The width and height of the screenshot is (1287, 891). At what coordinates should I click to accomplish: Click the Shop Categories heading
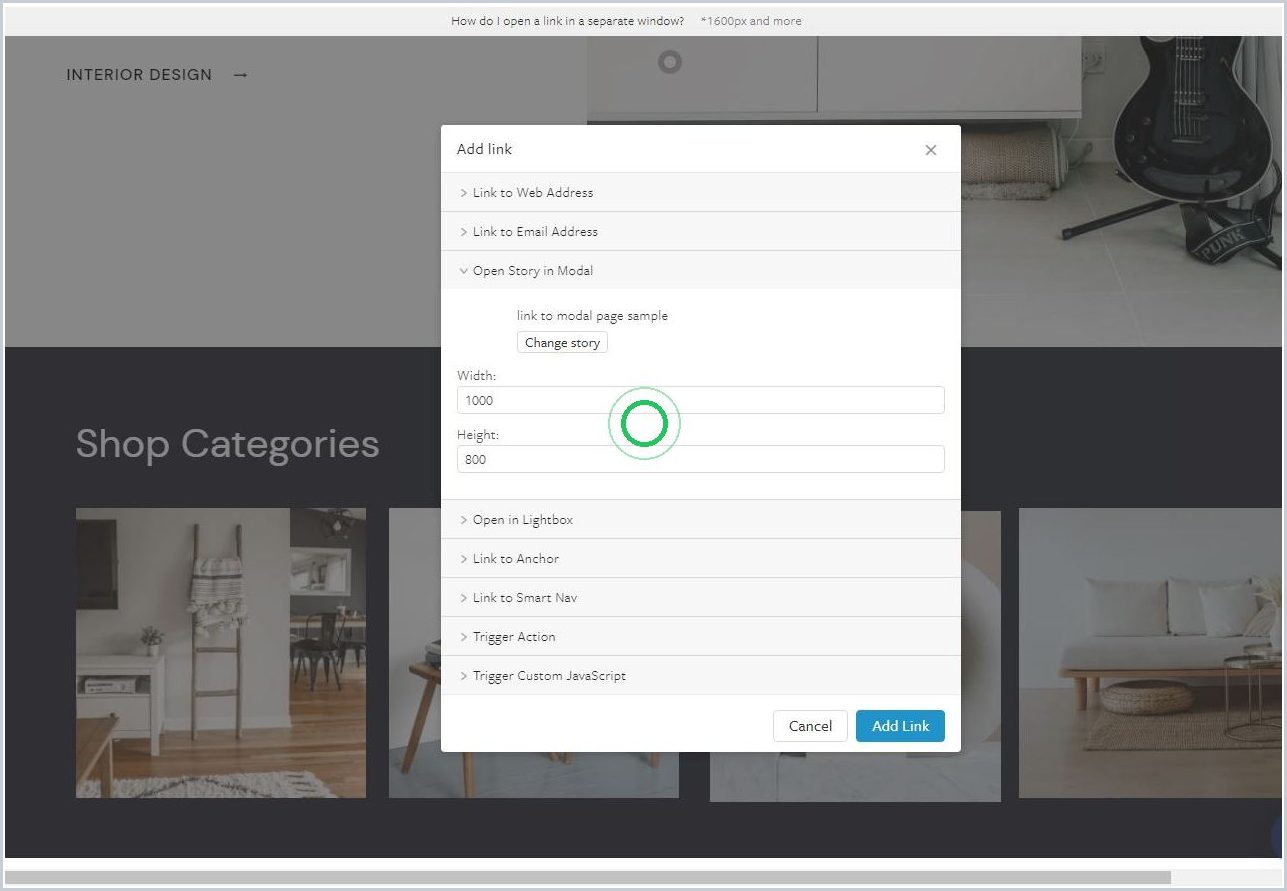click(x=228, y=444)
